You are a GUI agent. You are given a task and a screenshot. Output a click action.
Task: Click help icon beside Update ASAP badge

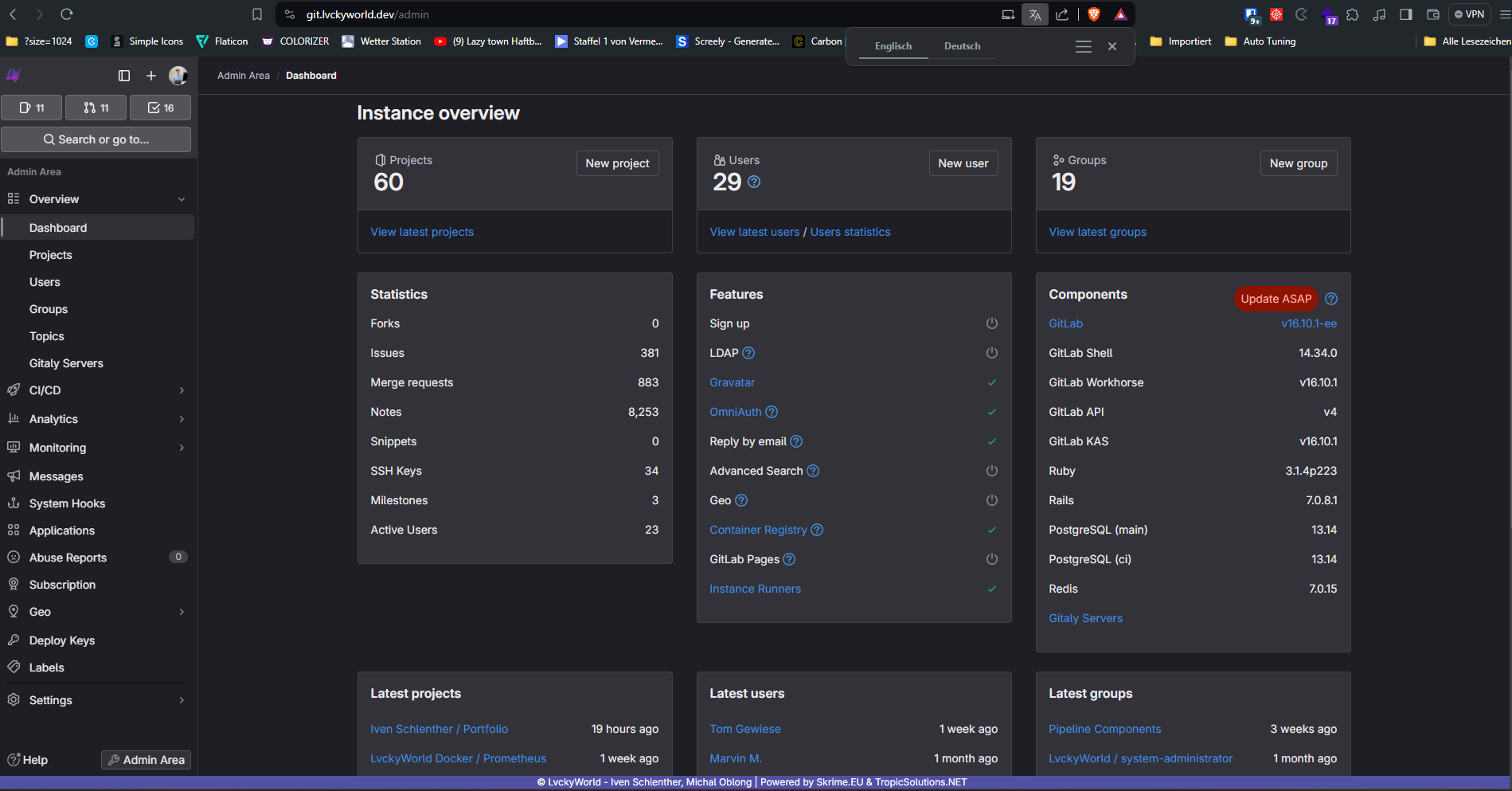[1331, 299]
